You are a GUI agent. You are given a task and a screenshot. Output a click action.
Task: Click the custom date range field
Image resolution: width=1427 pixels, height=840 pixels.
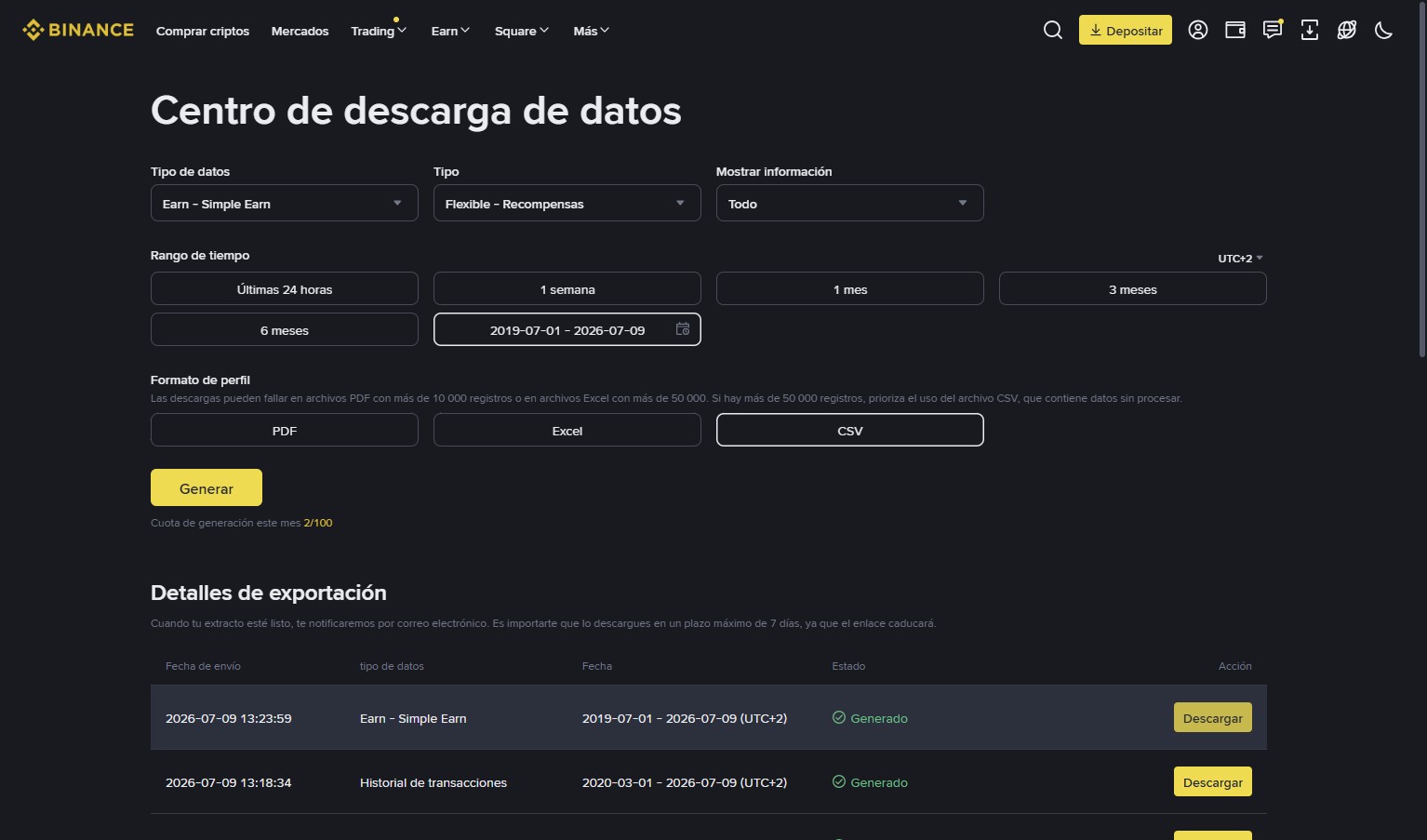[567, 330]
